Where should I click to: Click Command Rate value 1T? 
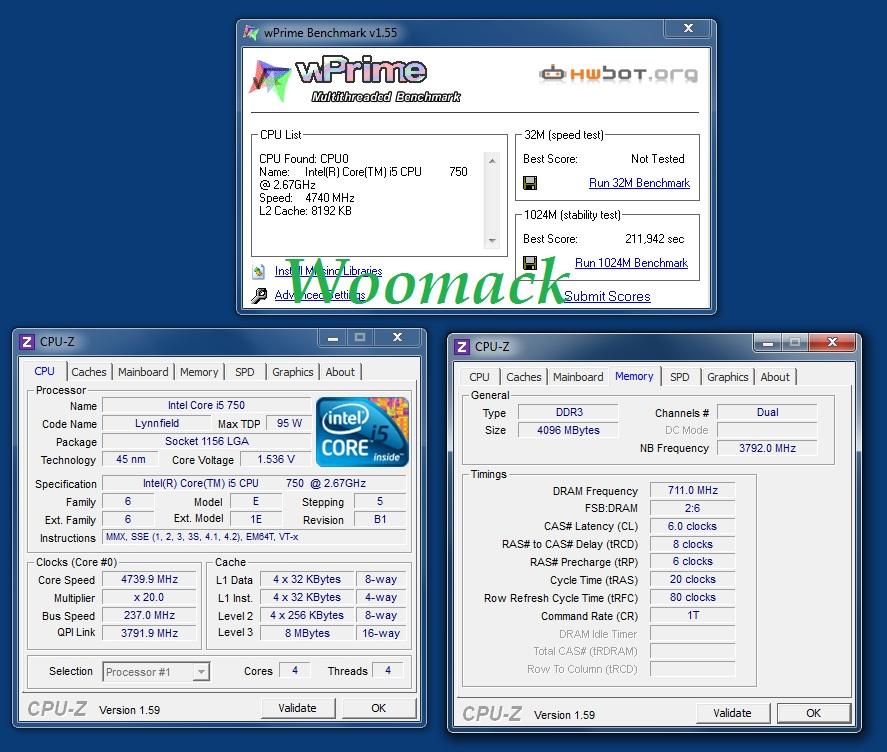click(692, 615)
